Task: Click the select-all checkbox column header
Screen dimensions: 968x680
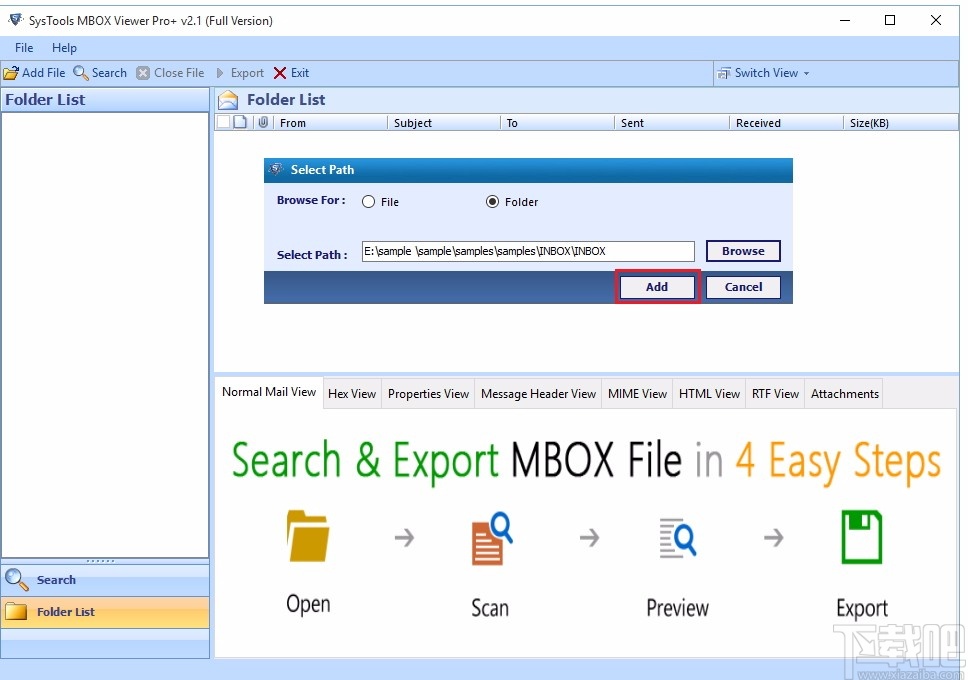Action: [224, 122]
